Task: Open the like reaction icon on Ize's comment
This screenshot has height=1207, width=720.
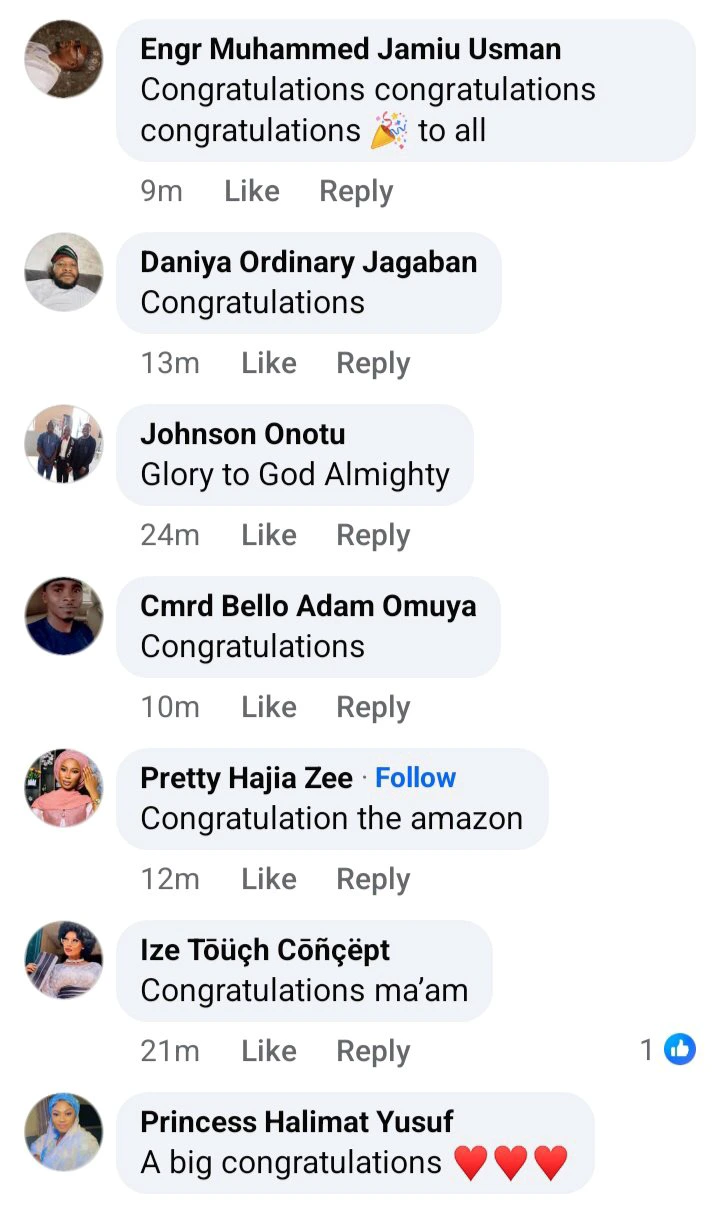Action: (680, 1049)
